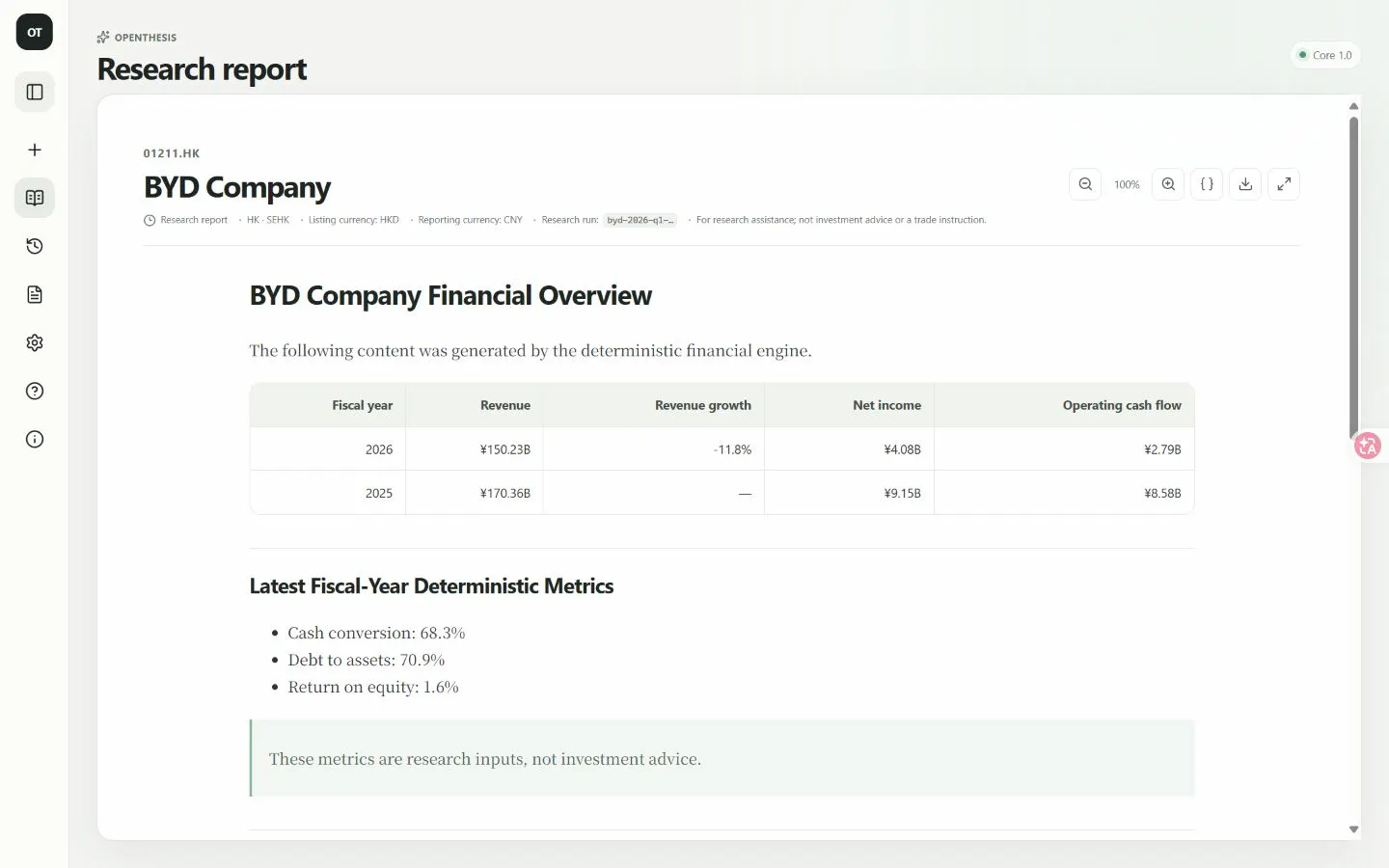Click the Return on equity: 1.6% bullet
This screenshot has height=868, width=1389.
point(373,687)
